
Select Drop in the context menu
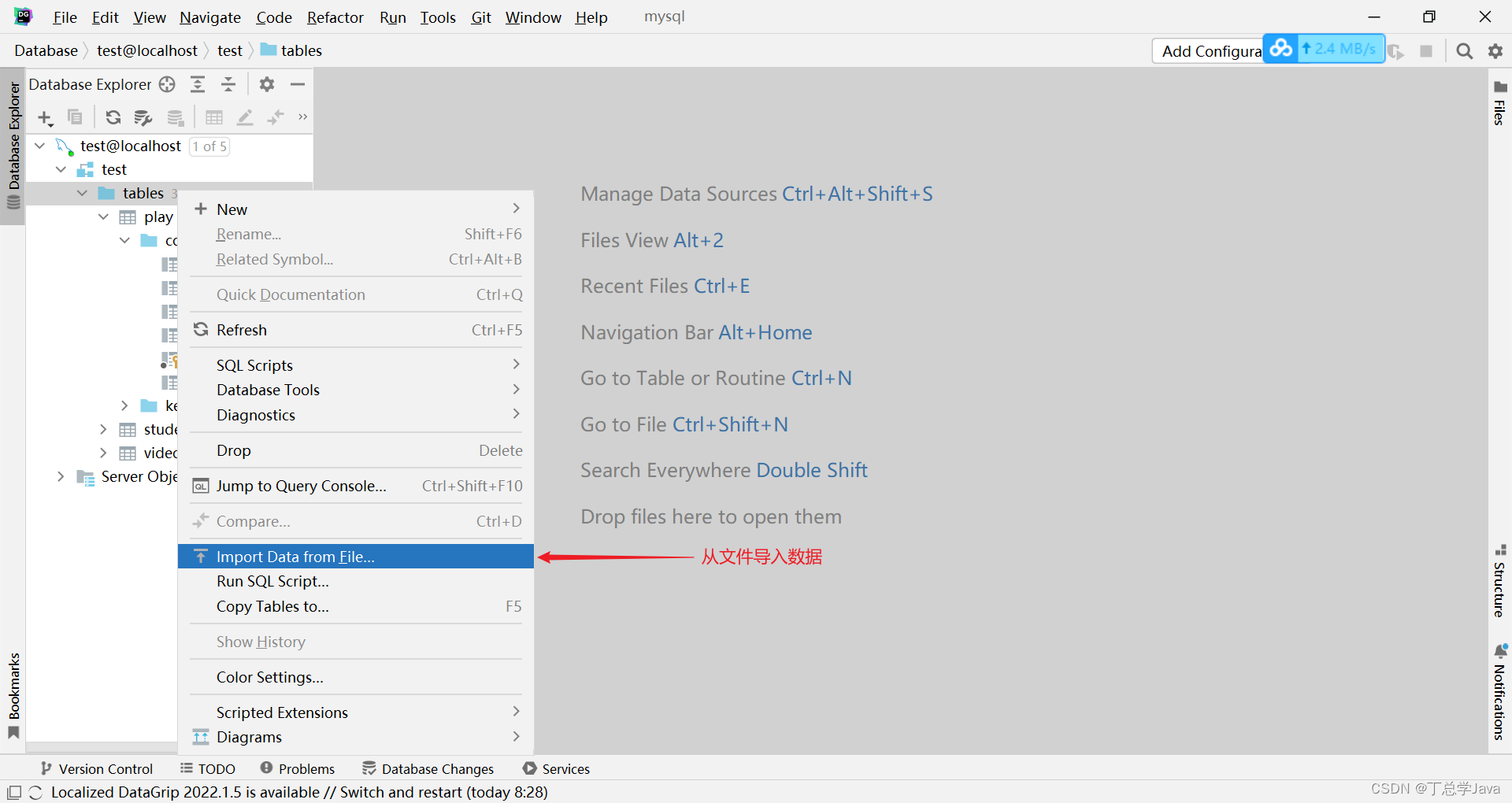(356, 450)
